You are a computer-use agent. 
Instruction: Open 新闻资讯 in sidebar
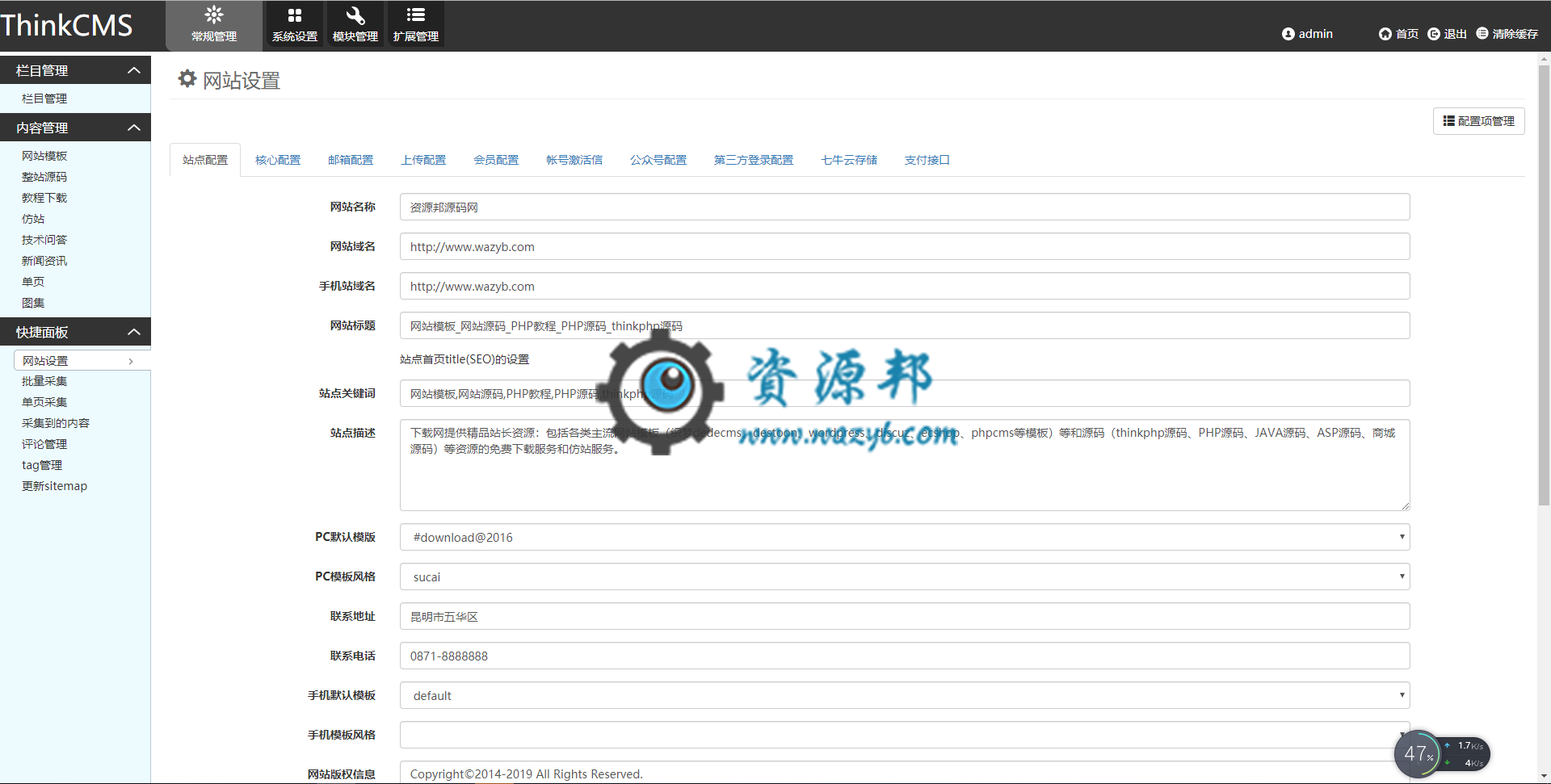44,261
